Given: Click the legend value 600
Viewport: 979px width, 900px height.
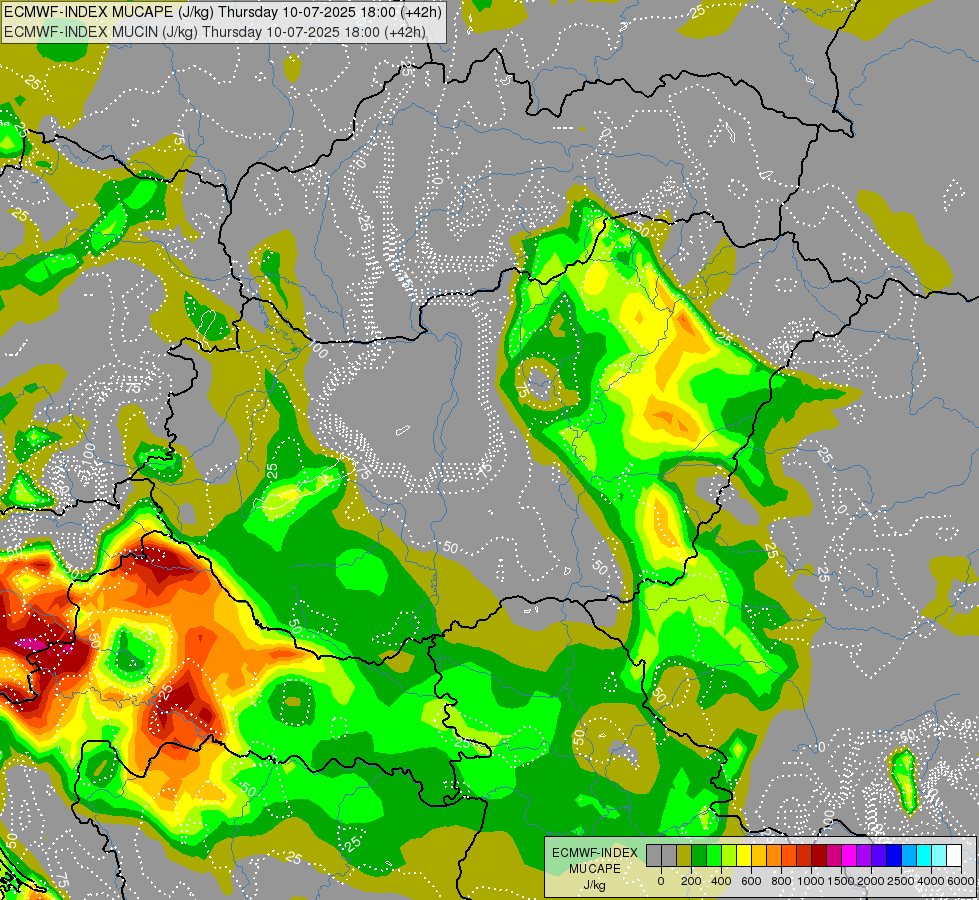Looking at the screenshot, I should click(x=751, y=881).
